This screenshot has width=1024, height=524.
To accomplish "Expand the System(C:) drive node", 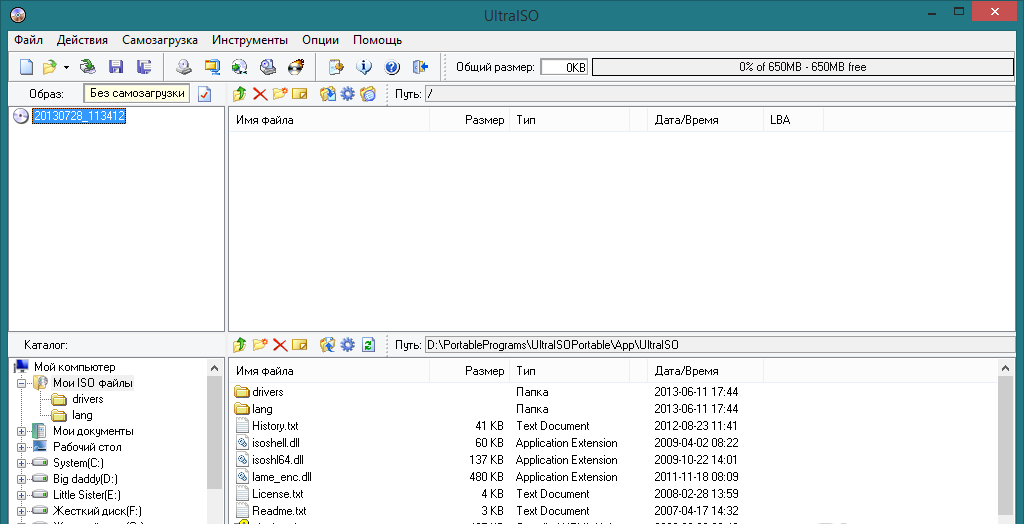I will click(21, 463).
